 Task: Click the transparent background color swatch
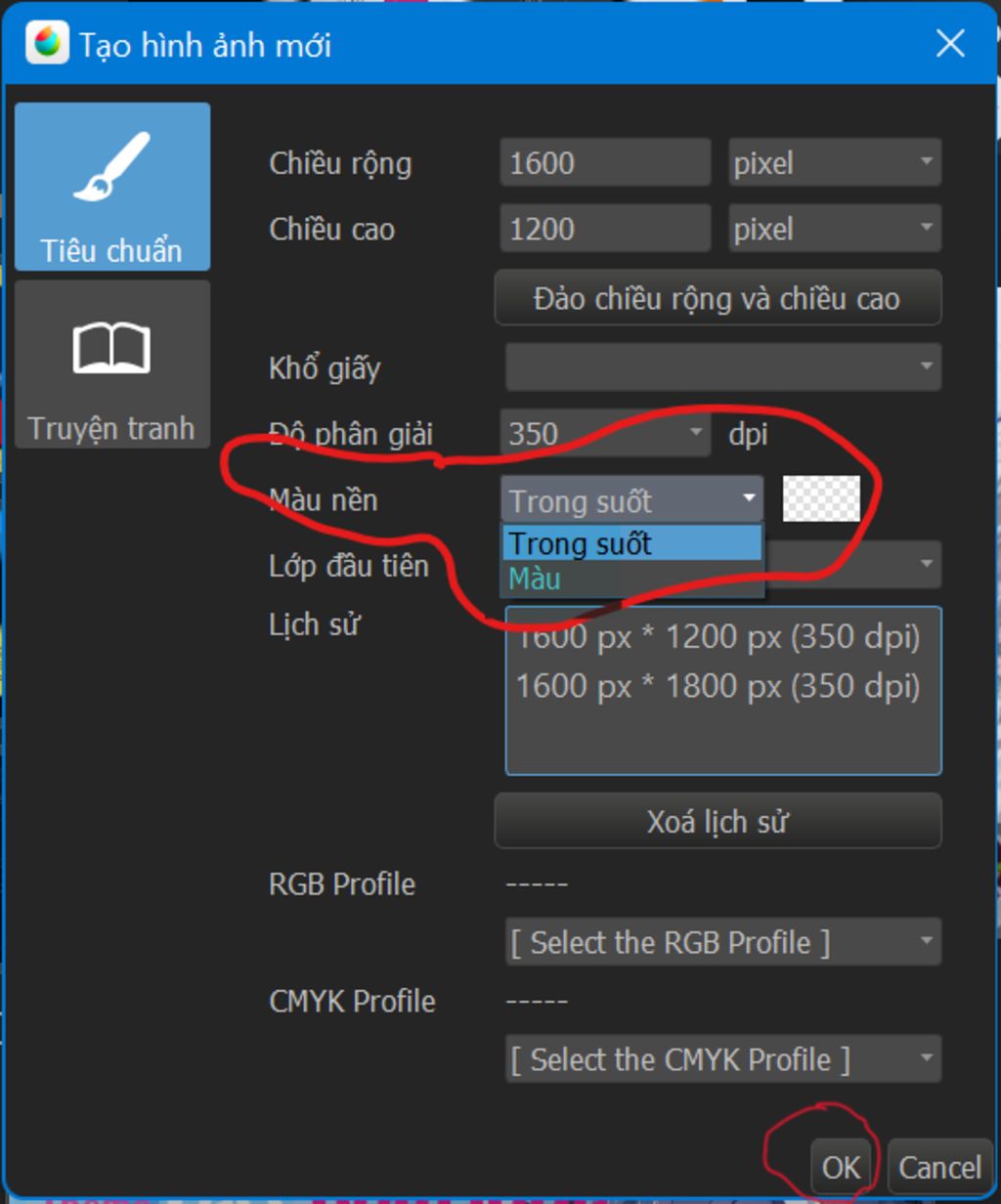[821, 499]
